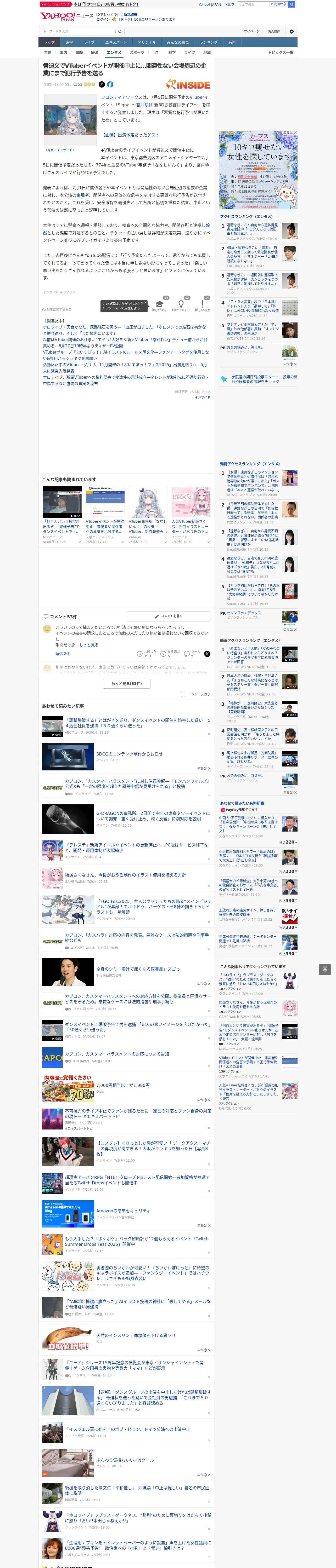Click the わかりやすい lightbulb reaction icon
The width and height of the screenshot is (336, 1568).
pos(181,304)
